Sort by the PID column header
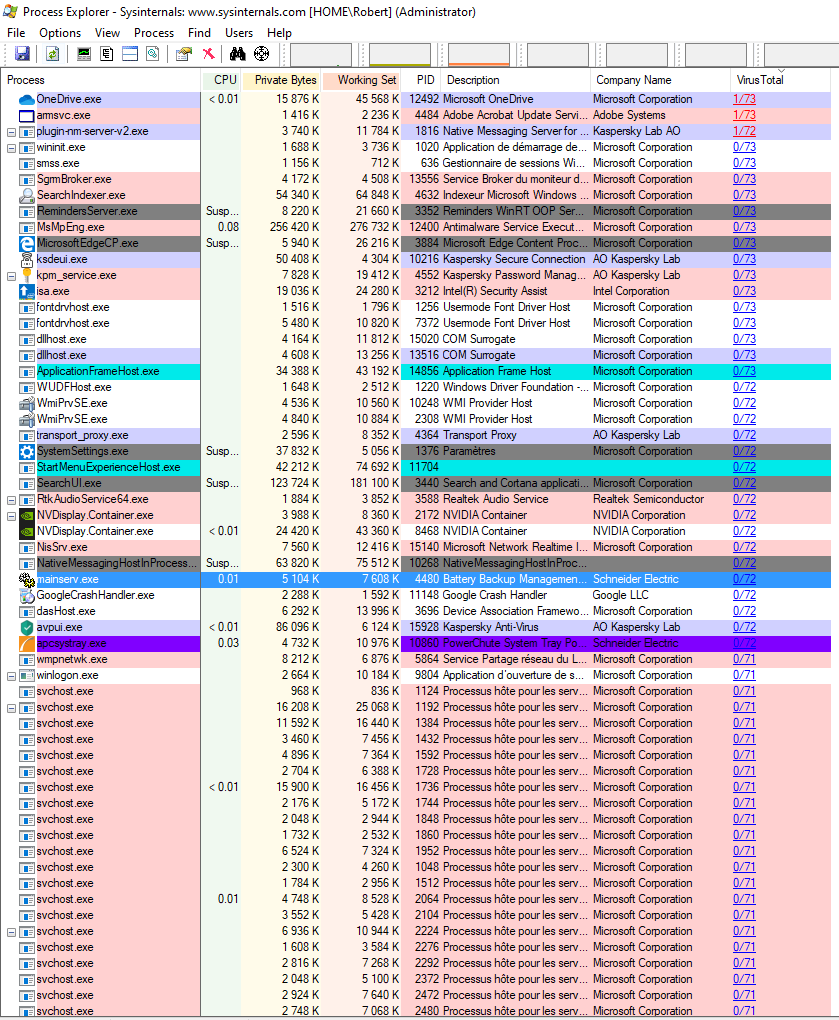 pos(421,80)
